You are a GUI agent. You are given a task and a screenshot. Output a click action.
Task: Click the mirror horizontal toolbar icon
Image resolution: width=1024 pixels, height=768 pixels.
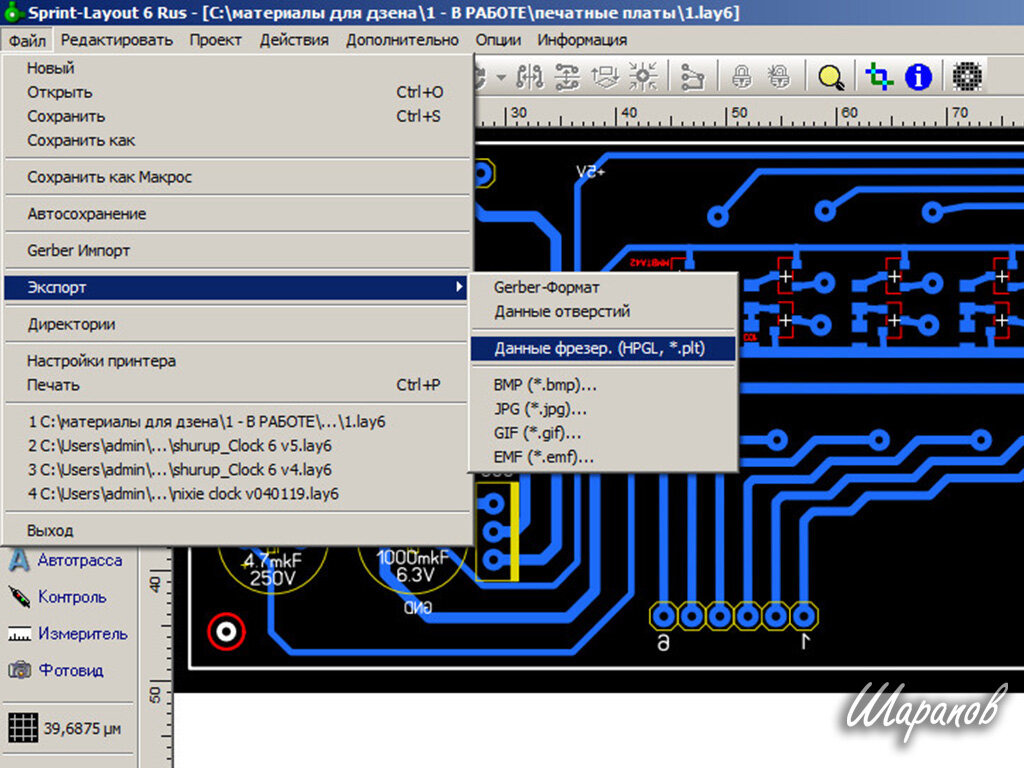tap(530, 76)
